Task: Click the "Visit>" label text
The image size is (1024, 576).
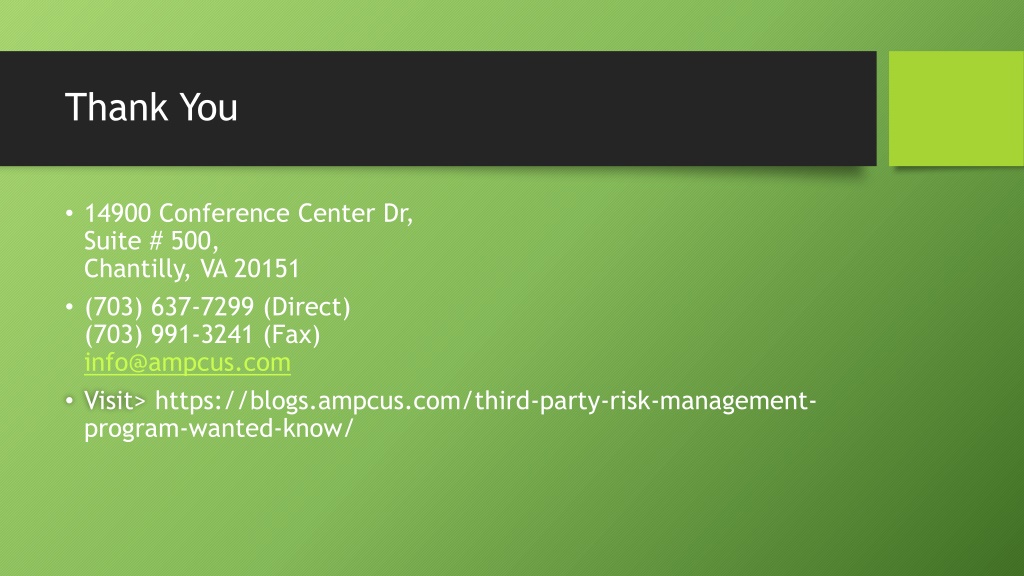Action: (x=115, y=400)
